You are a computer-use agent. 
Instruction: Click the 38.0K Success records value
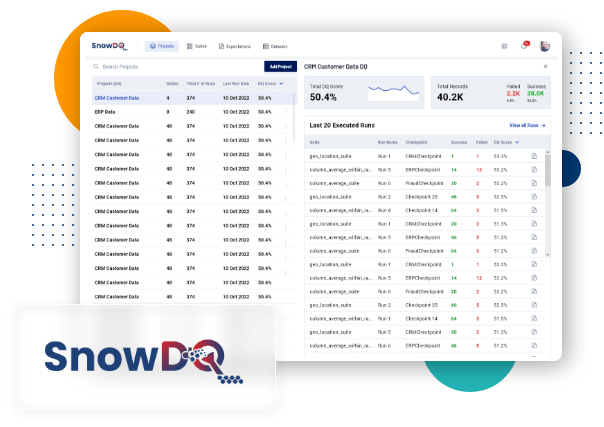(535, 94)
